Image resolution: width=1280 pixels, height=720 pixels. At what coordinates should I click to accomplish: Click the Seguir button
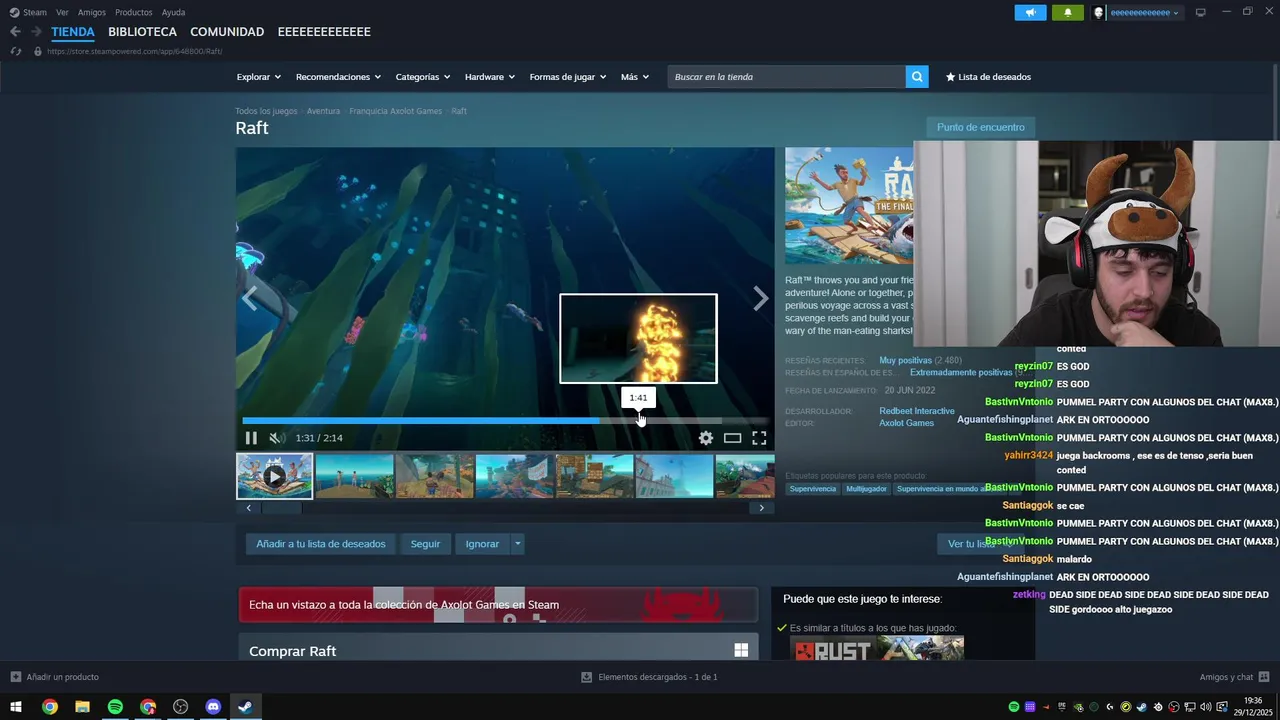425,544
